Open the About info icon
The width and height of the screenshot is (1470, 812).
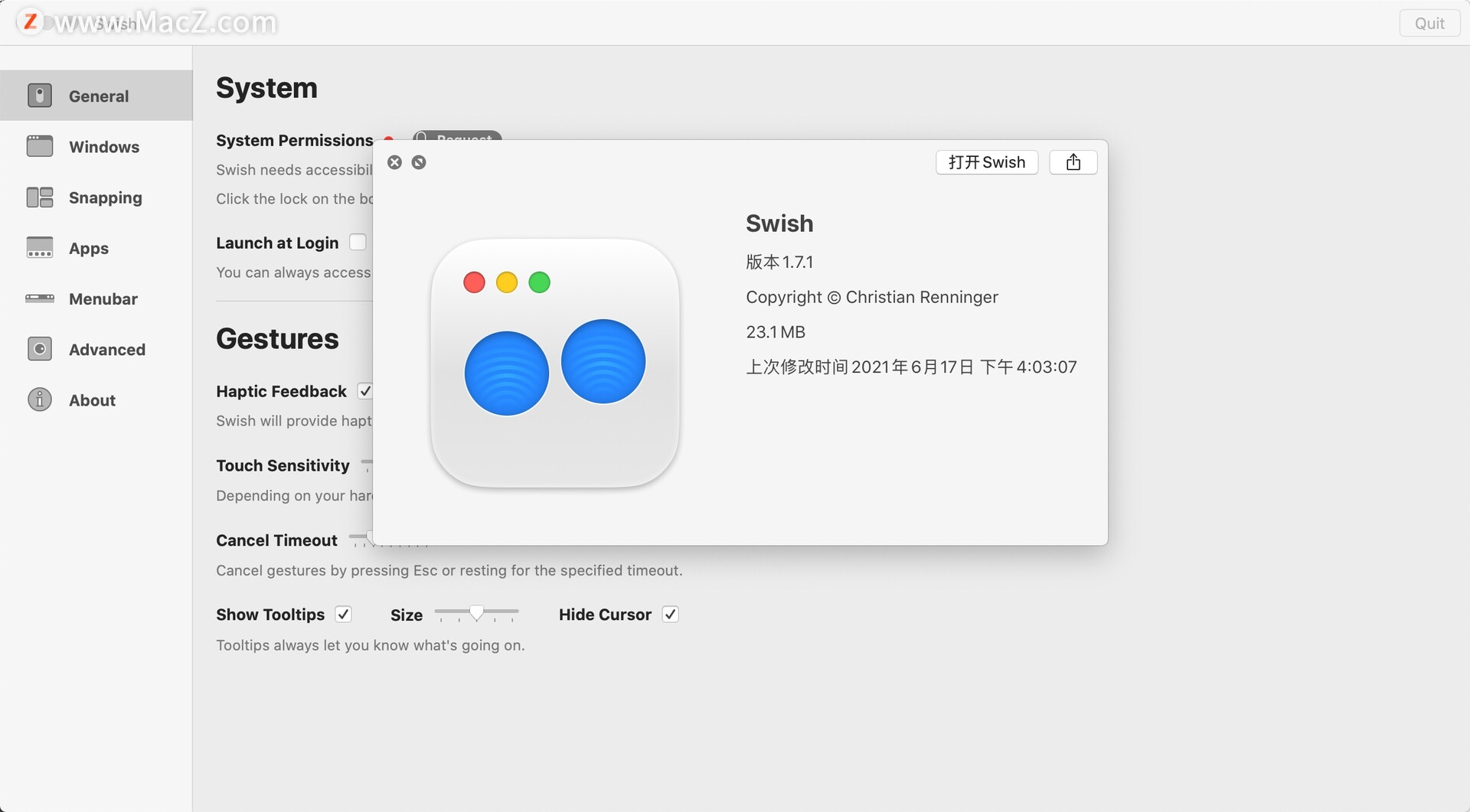tap(40, 399)
